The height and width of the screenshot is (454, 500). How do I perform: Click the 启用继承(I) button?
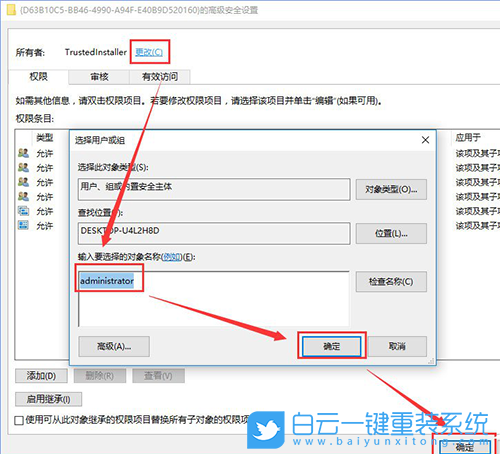(x=48, y=399)
